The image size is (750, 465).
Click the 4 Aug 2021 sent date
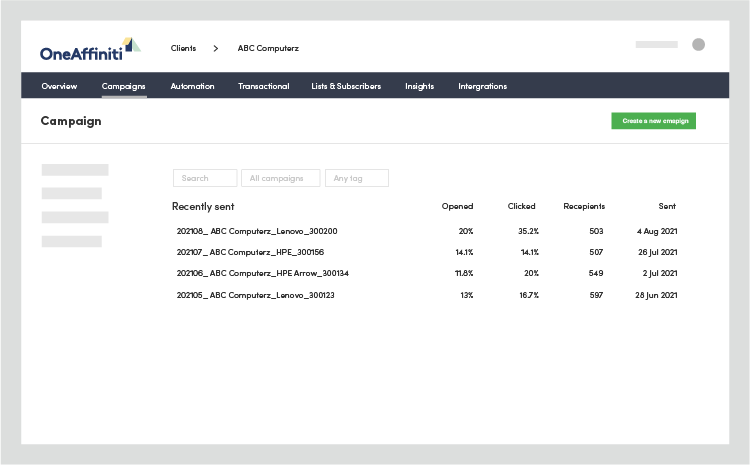coord(657,231)
